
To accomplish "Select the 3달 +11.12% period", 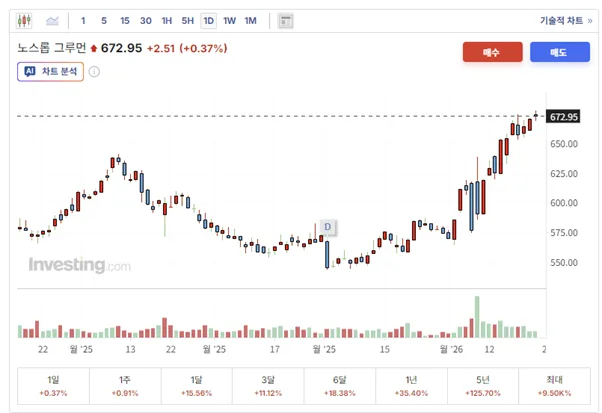I will tap(268, 386).
